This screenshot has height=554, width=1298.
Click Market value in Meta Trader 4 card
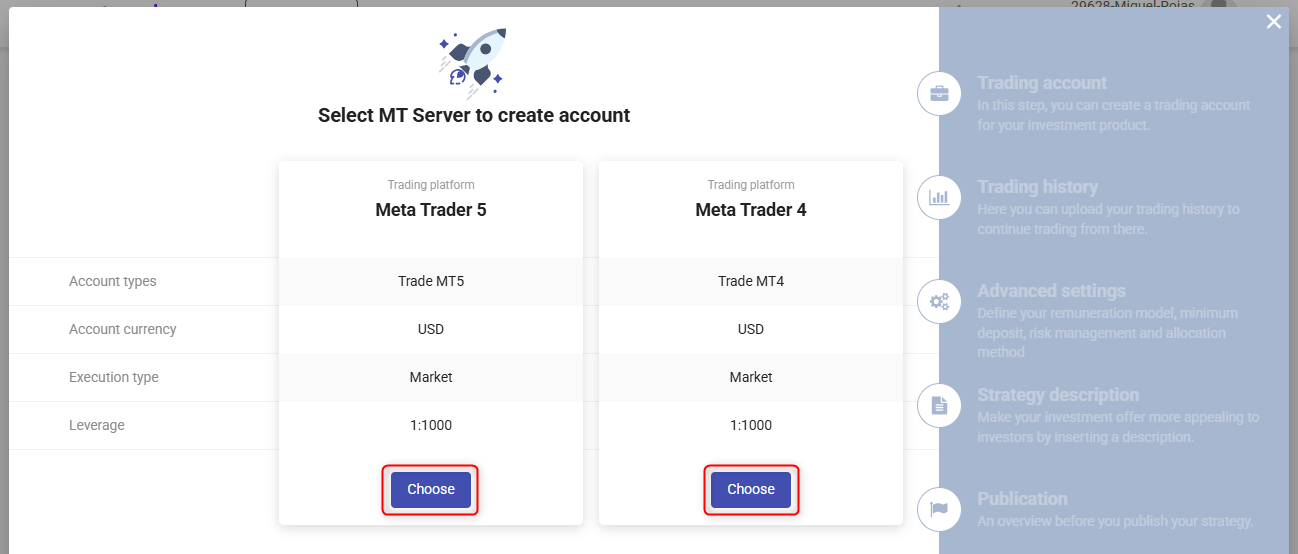(x=751, y=377)
